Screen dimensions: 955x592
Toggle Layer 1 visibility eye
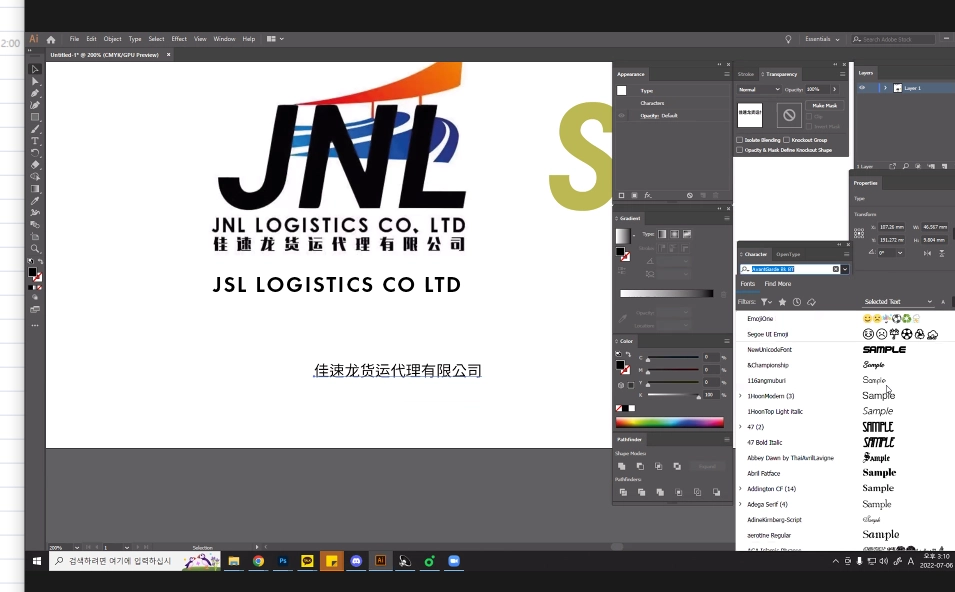(862, 88)
